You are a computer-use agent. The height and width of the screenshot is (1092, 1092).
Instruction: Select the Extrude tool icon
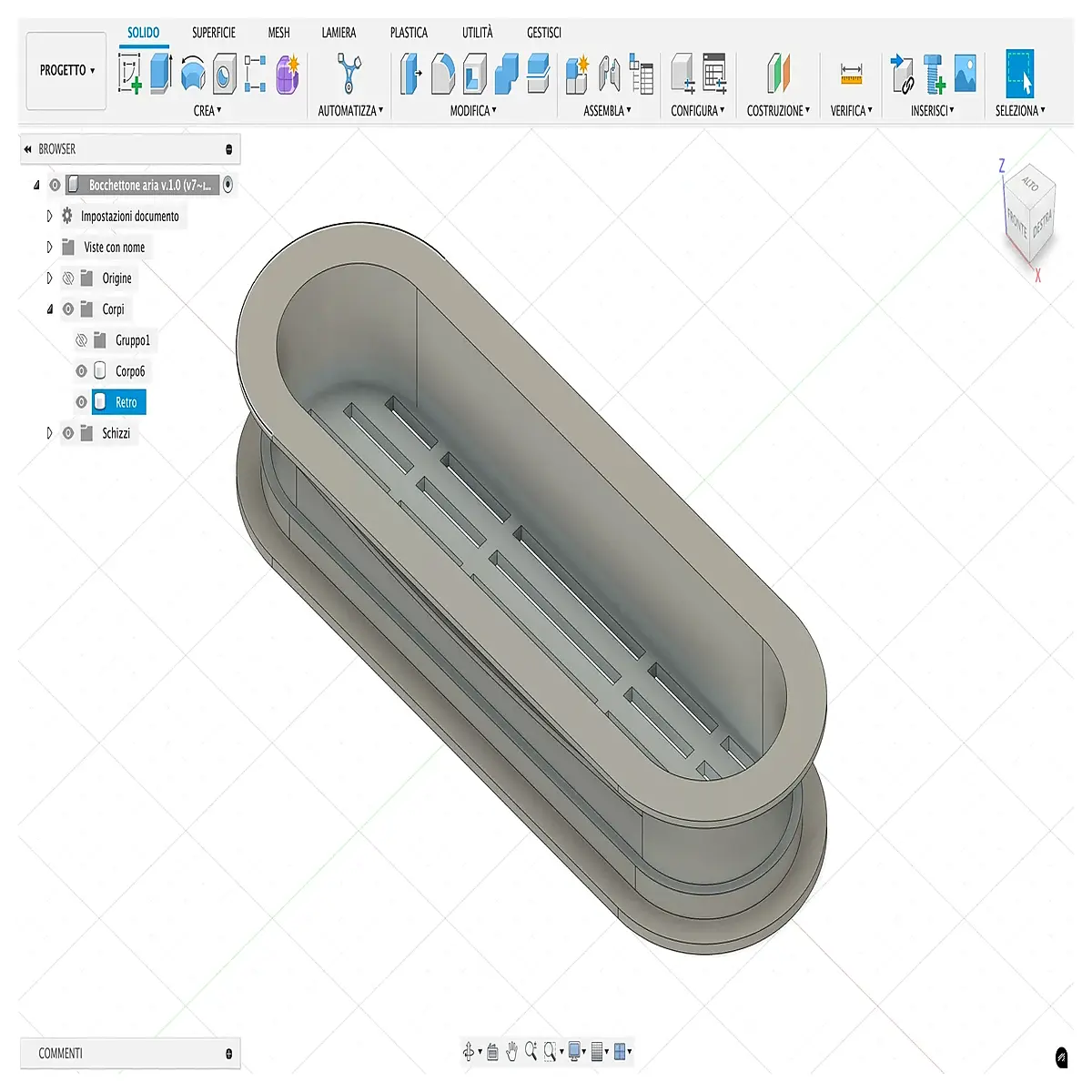(x=161, y=74)
